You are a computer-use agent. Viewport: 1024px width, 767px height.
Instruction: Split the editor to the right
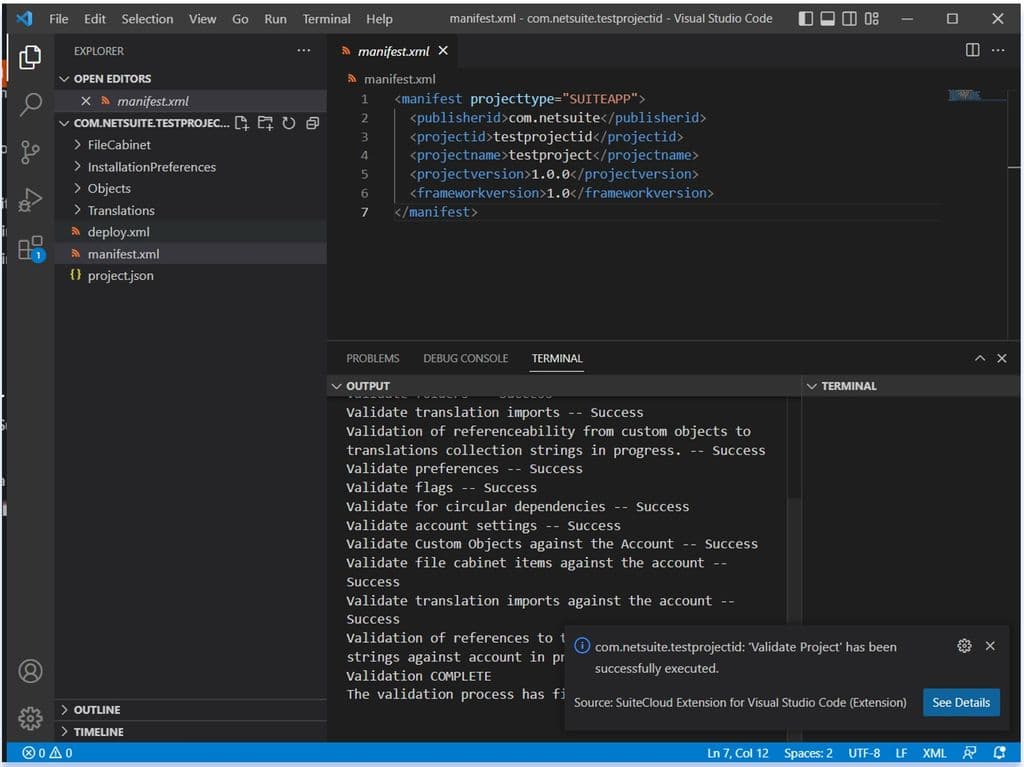(x=972, y=50)
